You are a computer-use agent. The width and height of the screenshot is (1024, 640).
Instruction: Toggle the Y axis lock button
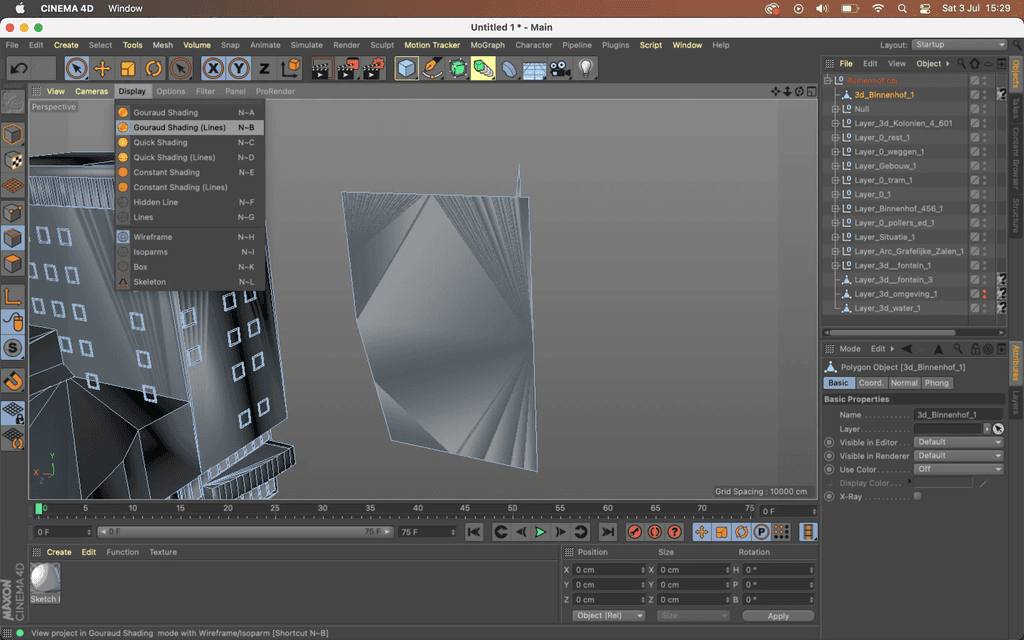coord(238,68)
